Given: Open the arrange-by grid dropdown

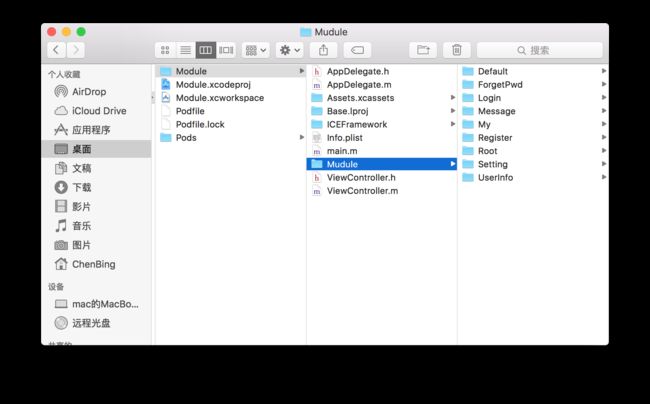Looking at the screenshot, I should pos(256,50).
